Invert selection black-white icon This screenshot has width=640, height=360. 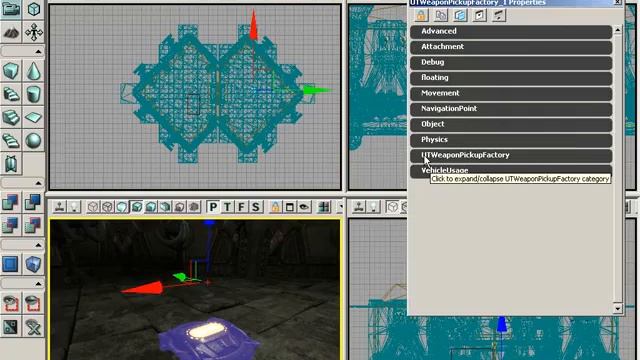coord(11,327)
